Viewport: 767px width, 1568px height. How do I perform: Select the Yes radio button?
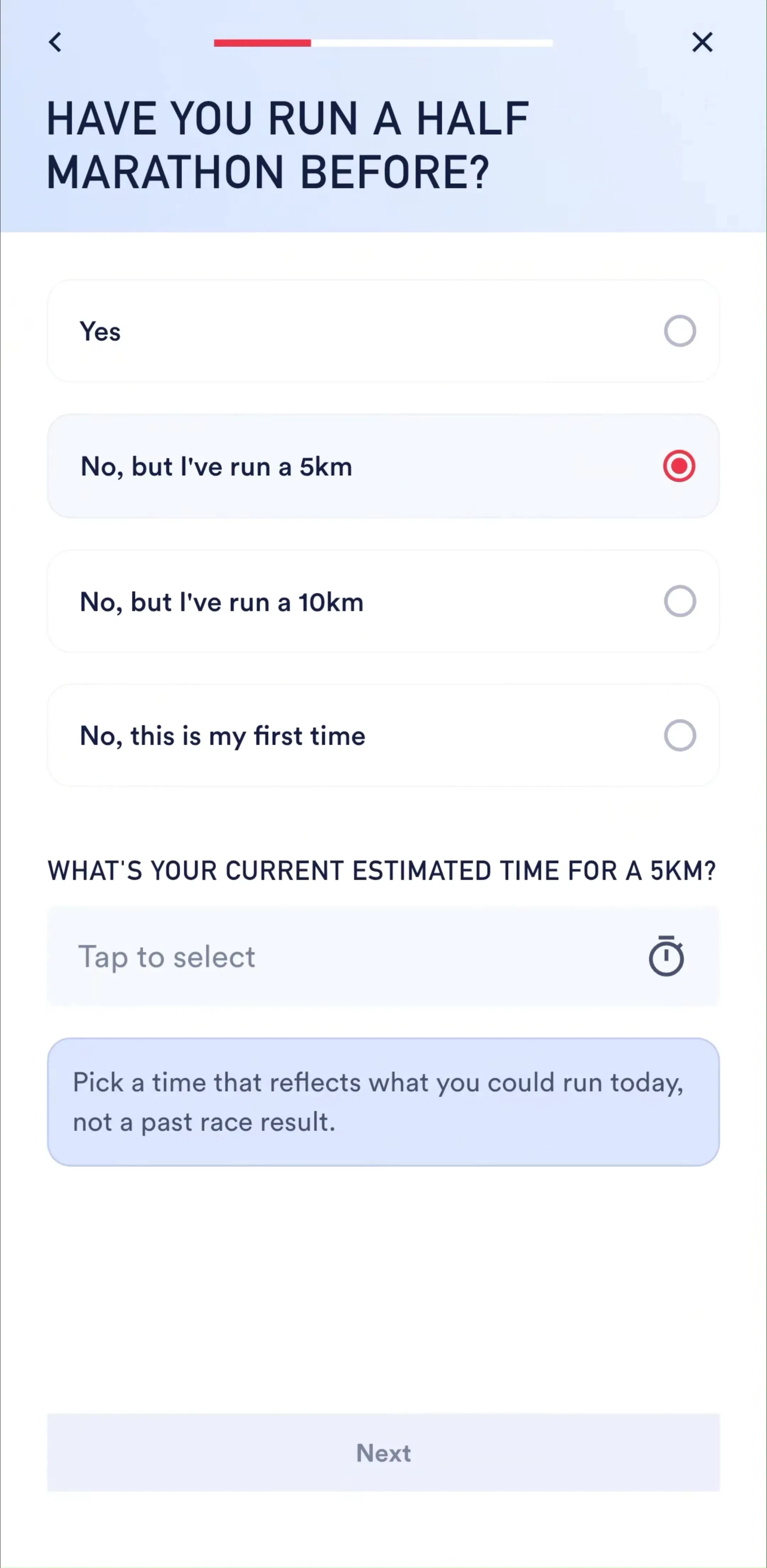click(x=679, y=331)
